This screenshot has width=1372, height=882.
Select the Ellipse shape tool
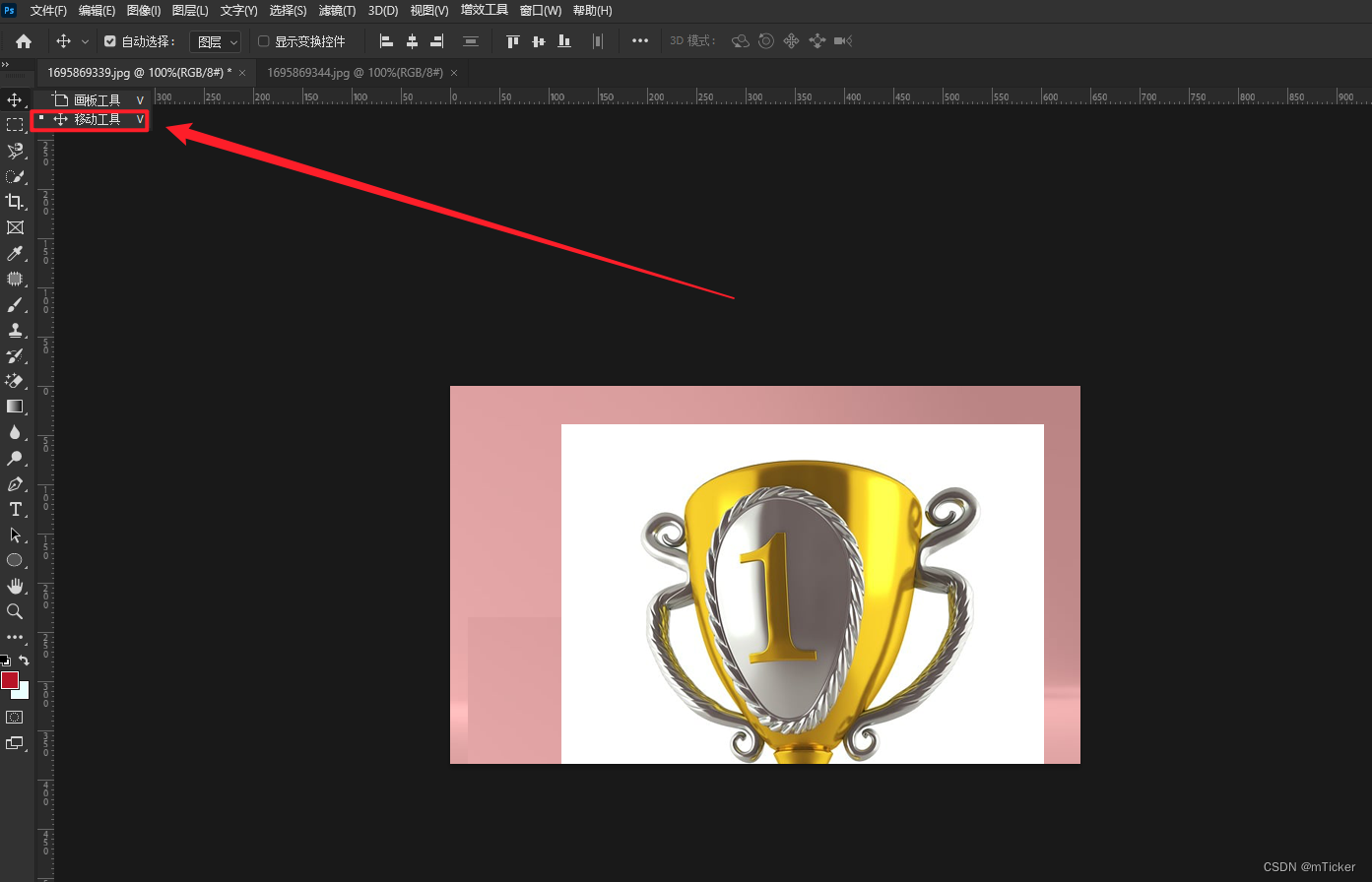[x=15, y=560]
